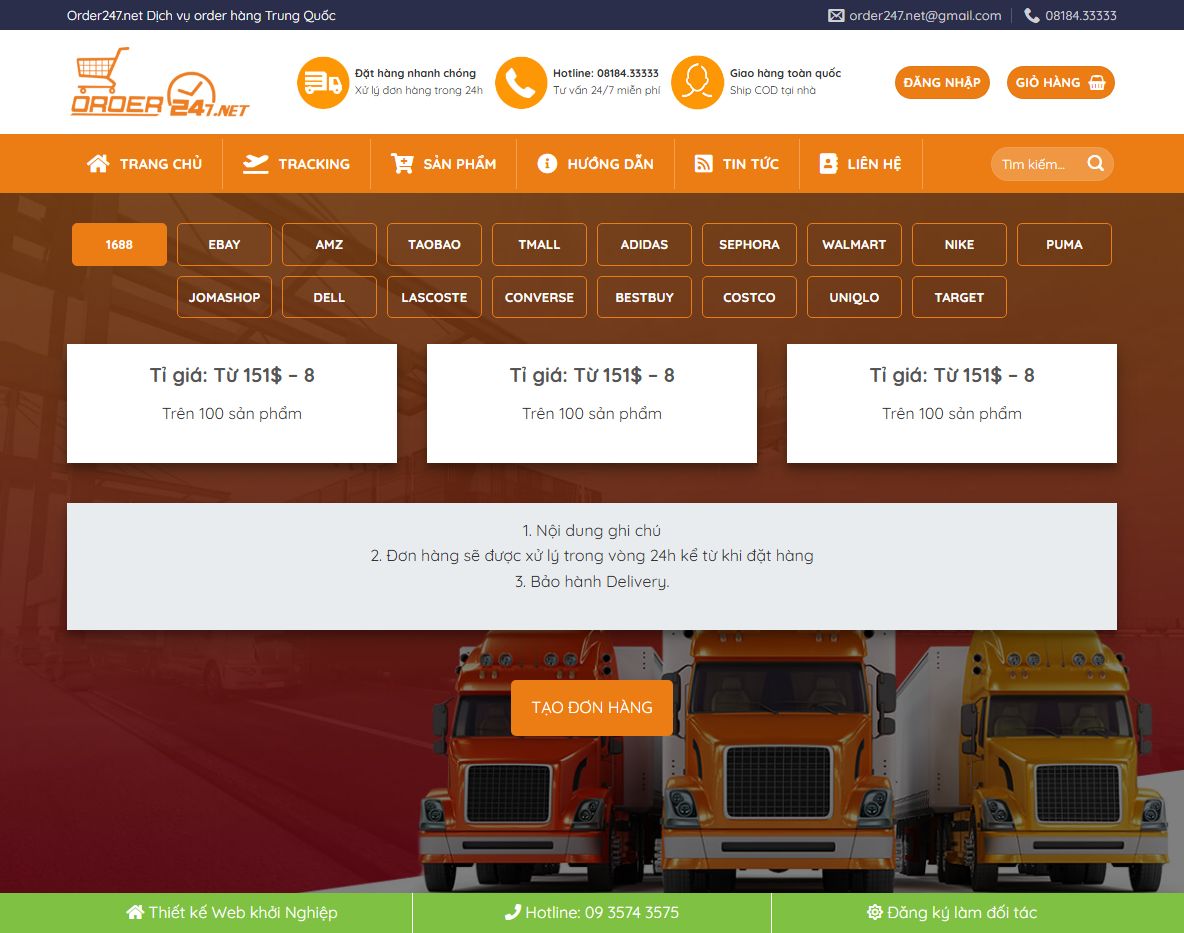Open the Đăng ký làm đối tác footer link
The width and height of the screenshot is (1184, 933).
point(951,912)
